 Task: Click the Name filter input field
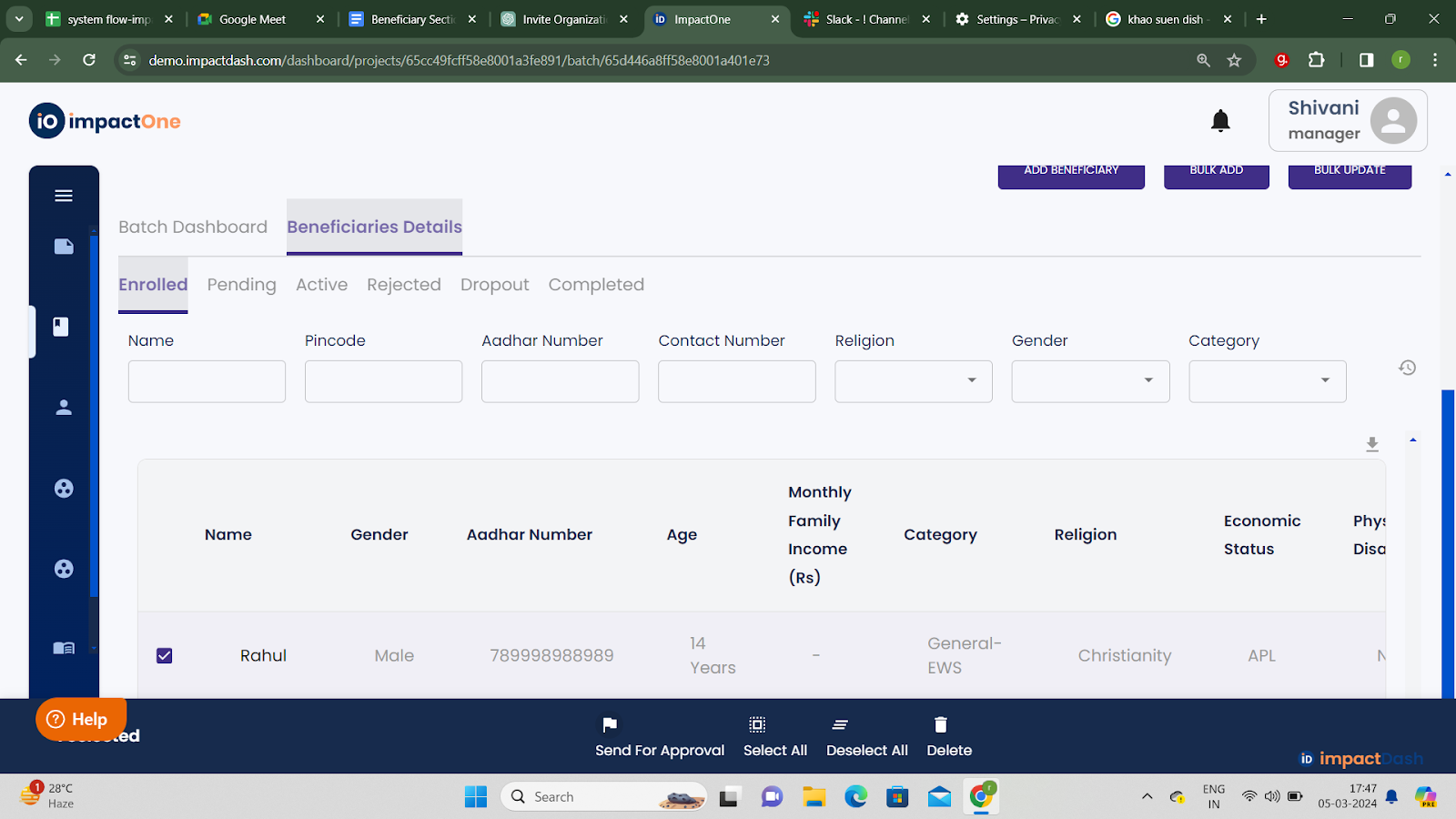click(207, 381)
